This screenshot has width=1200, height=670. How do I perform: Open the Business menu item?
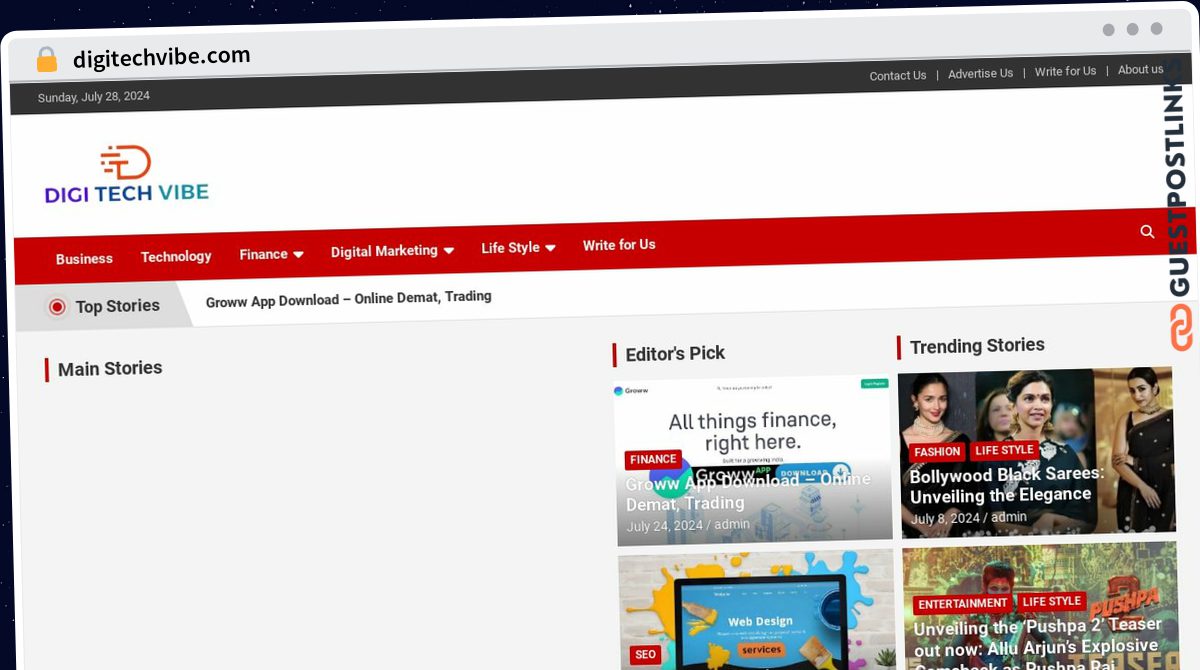point(84,258)
